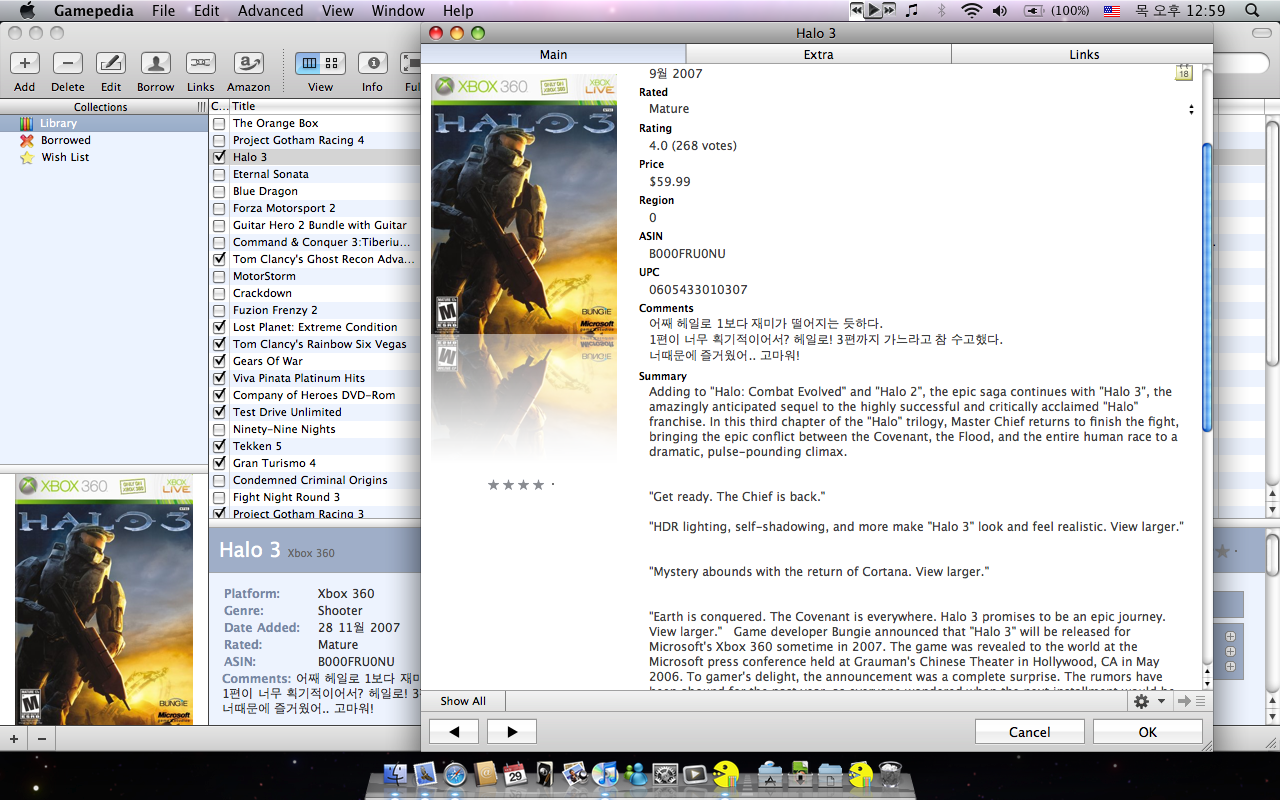The width and height of the screenshot is (1280, 800).
Task: Toggle checkbox for Tekken 5
Action: (219, 446)
